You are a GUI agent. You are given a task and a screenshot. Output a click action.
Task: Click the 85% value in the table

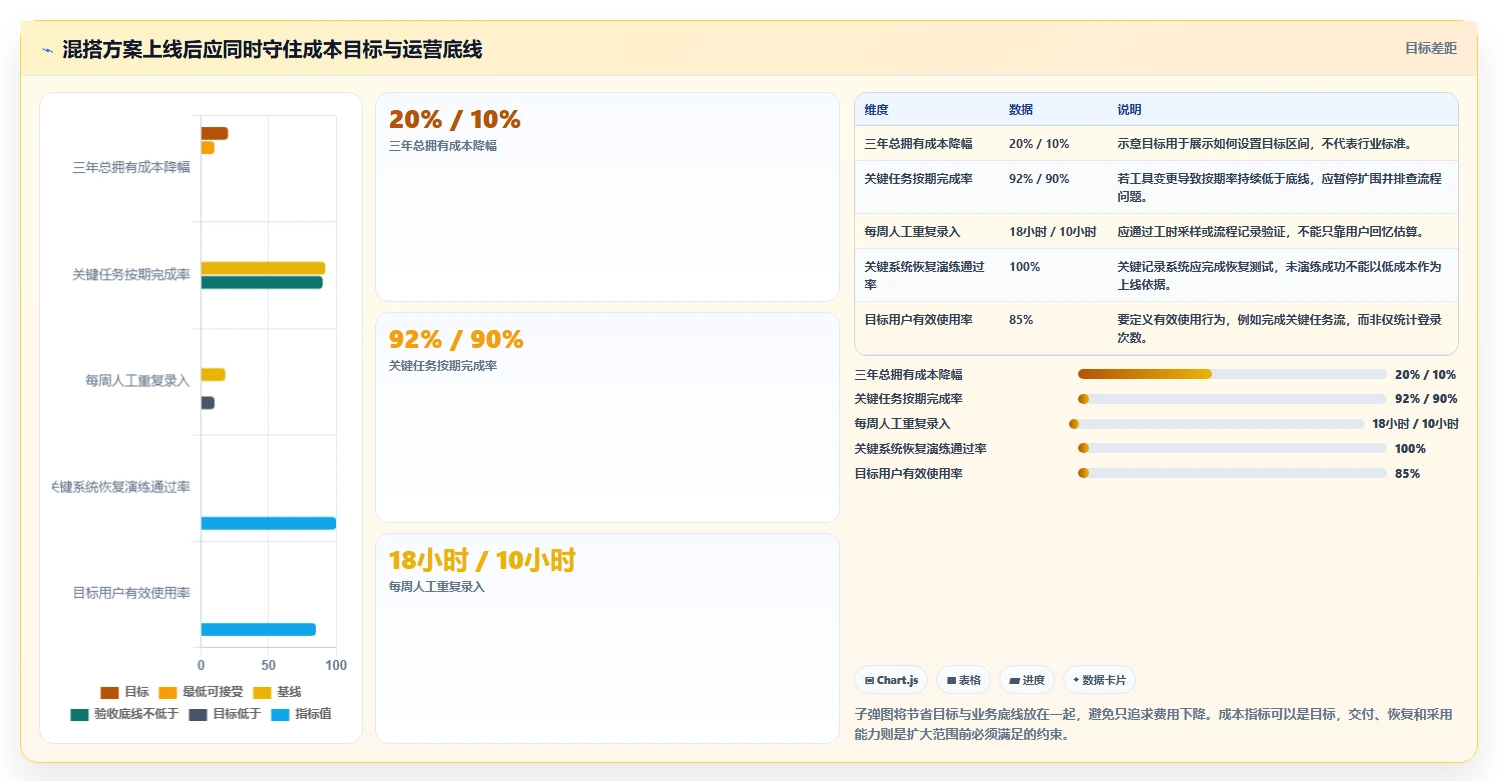[1021, 320]
